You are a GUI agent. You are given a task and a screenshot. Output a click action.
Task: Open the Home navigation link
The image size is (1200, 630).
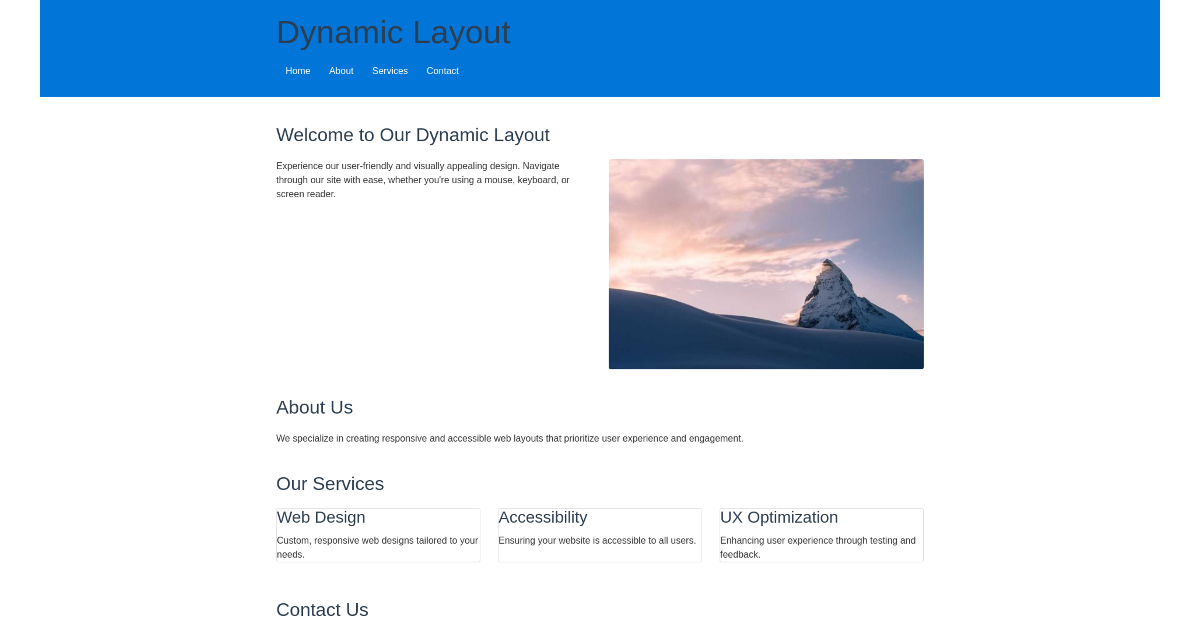[x=297, y=70]
